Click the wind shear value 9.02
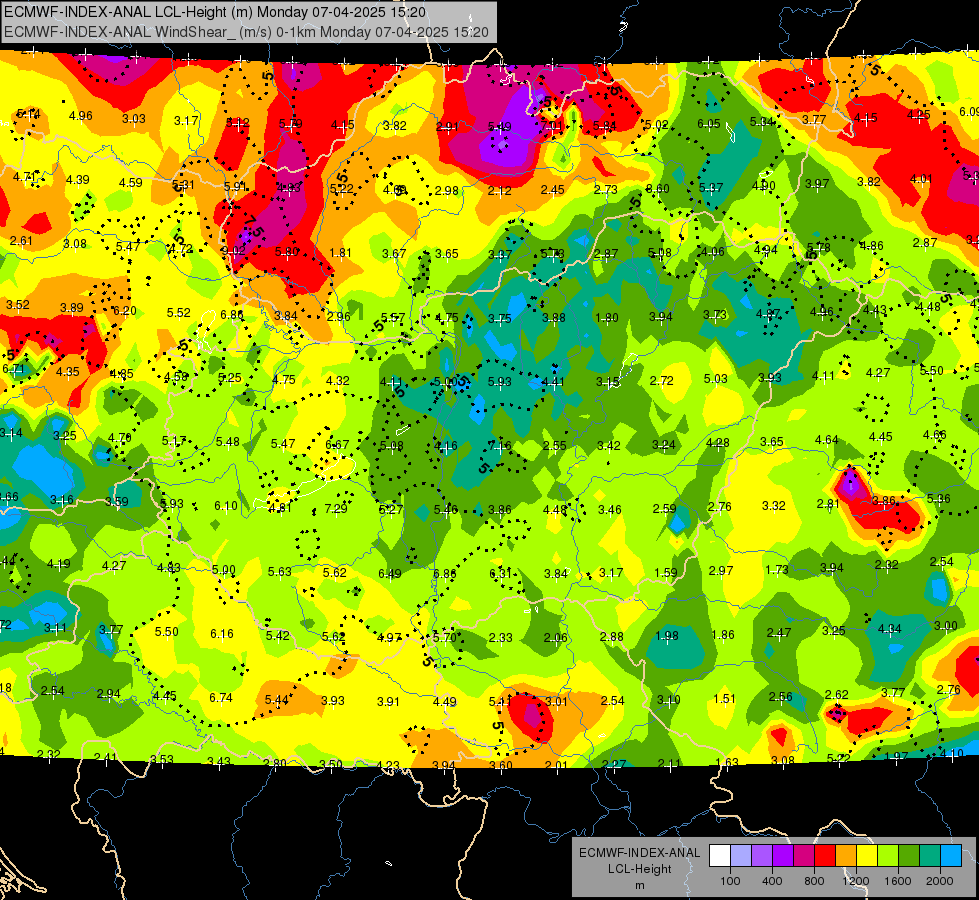Image resolution: width=979 pixels, height=900 pixels. point(234,250)
